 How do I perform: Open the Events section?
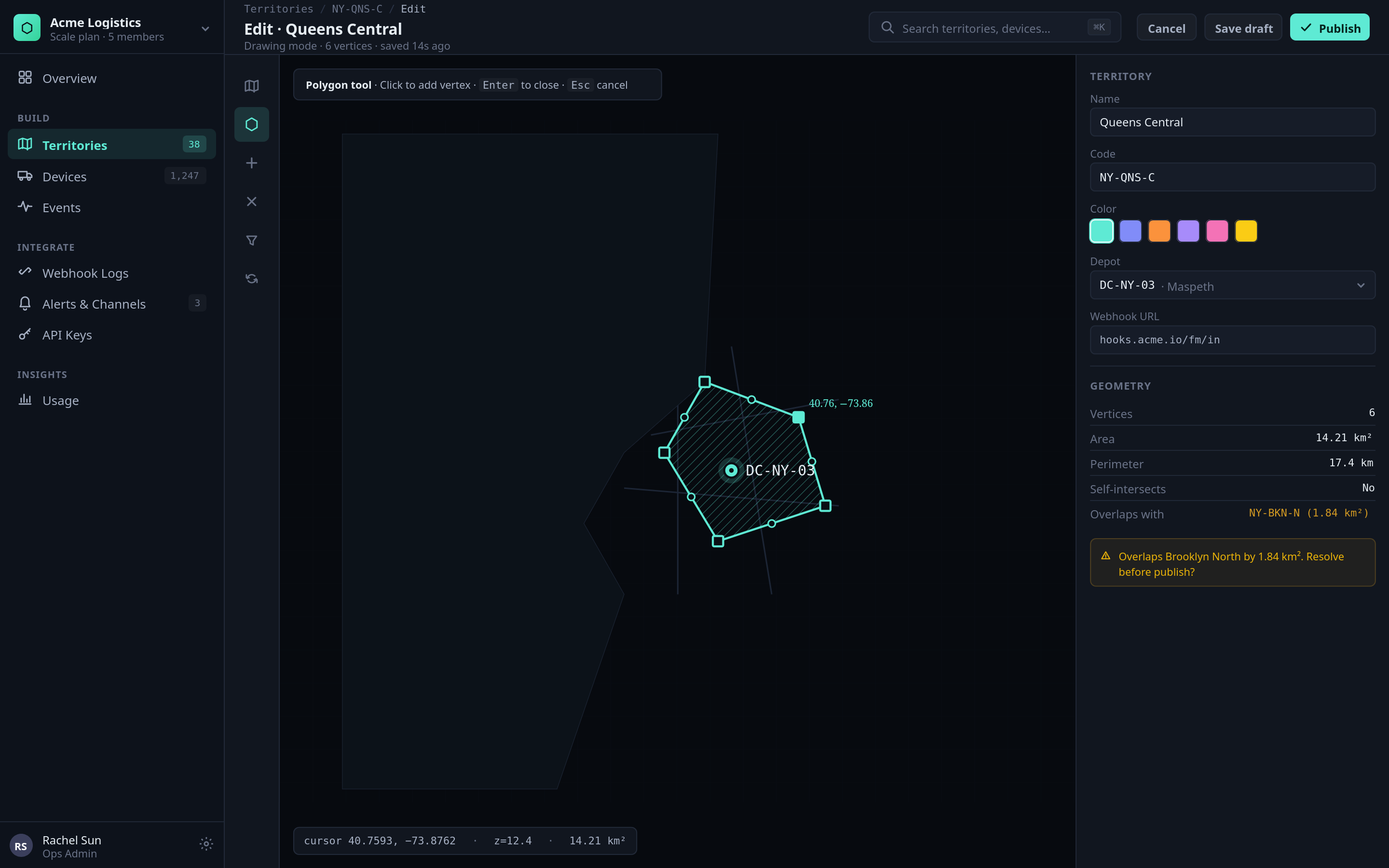point(111,207)
